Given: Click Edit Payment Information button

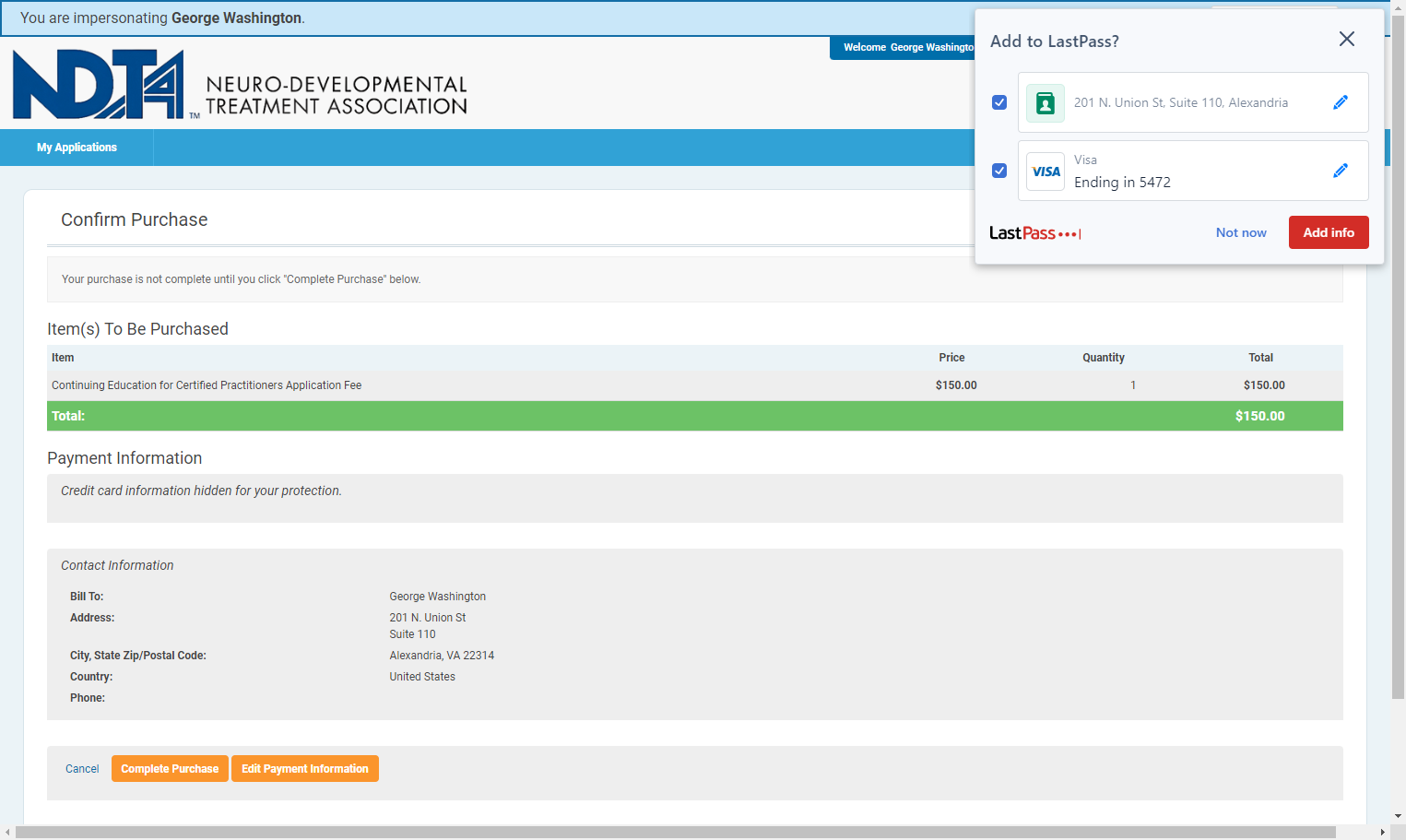Looking at the screenshot, I should [305, 769].
